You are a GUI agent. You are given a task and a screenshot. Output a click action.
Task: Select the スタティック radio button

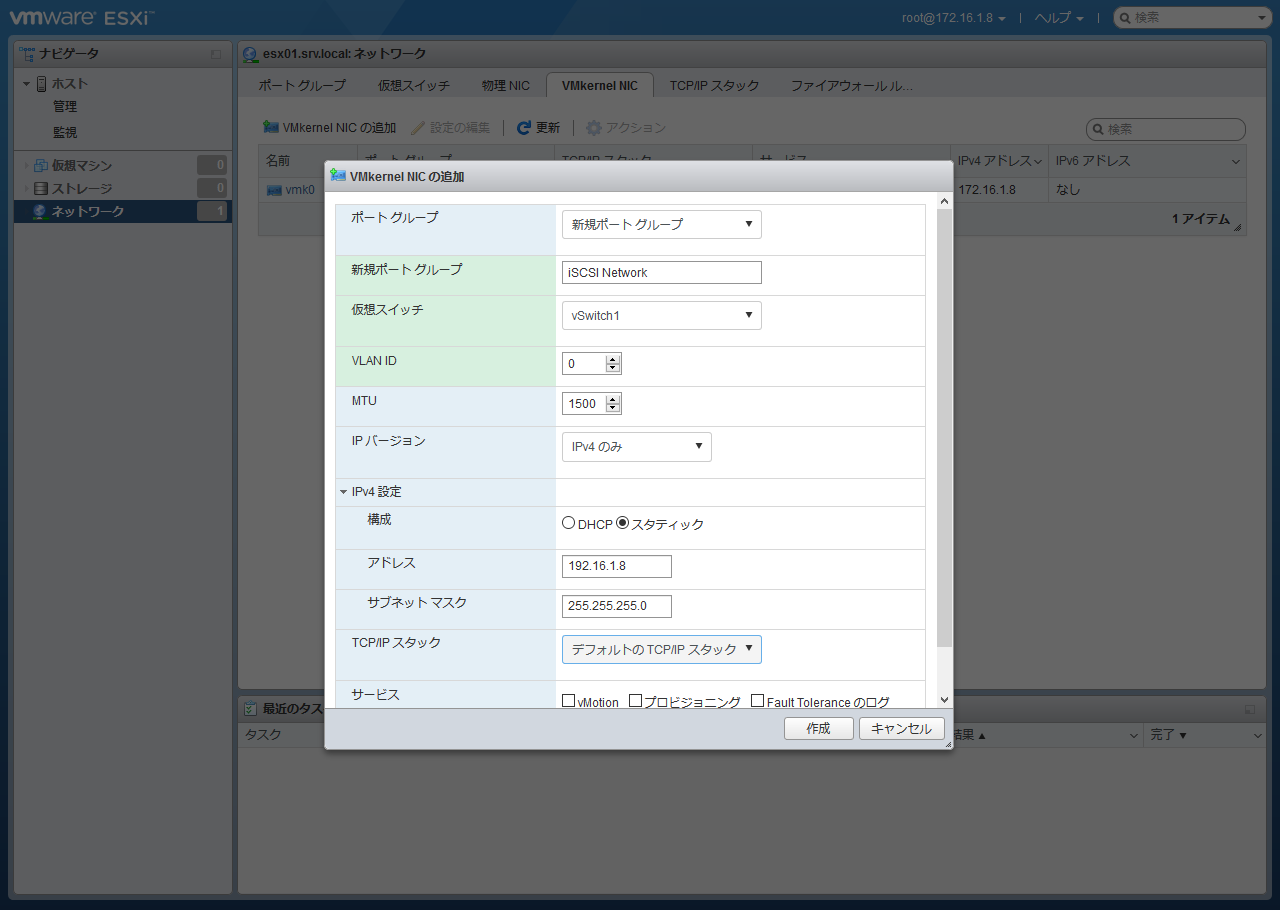tap(622, 523)
